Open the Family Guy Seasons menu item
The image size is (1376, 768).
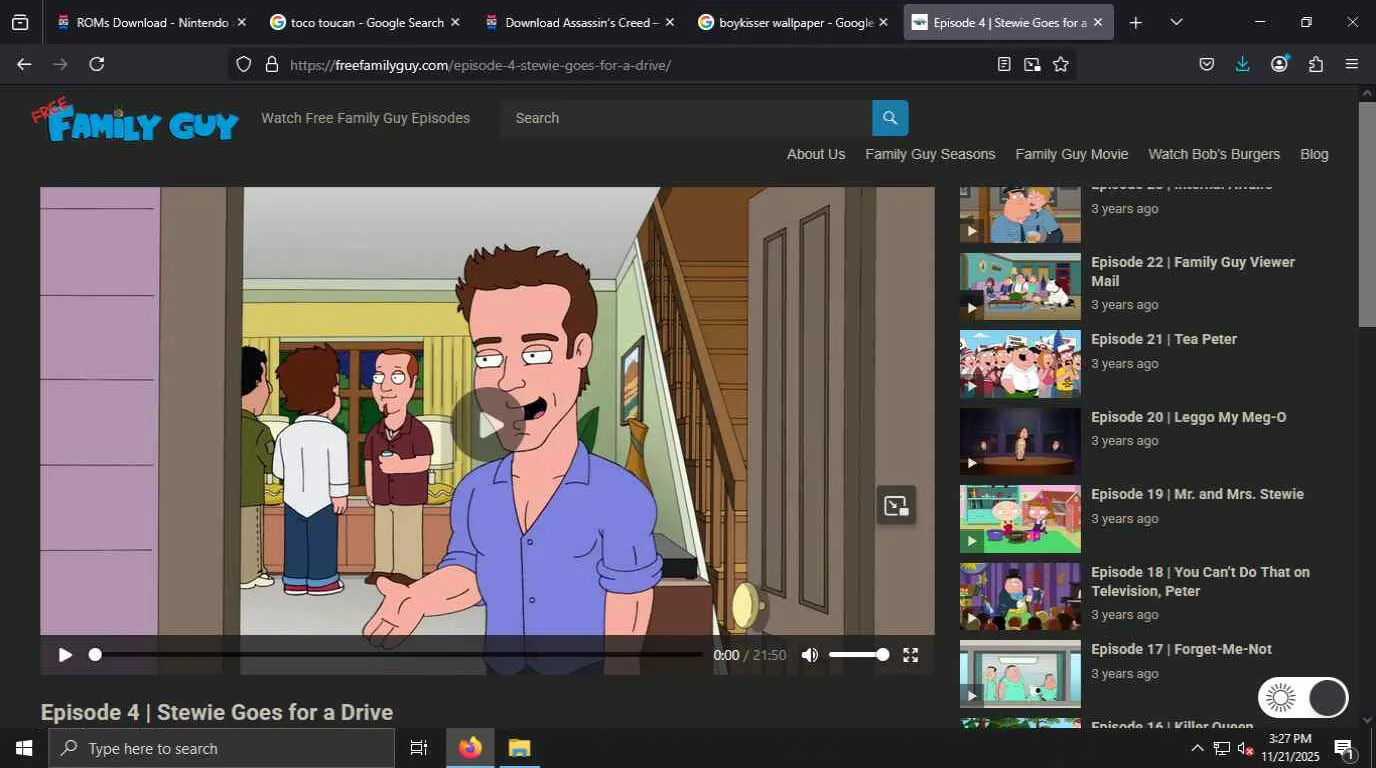click(930, 154)
